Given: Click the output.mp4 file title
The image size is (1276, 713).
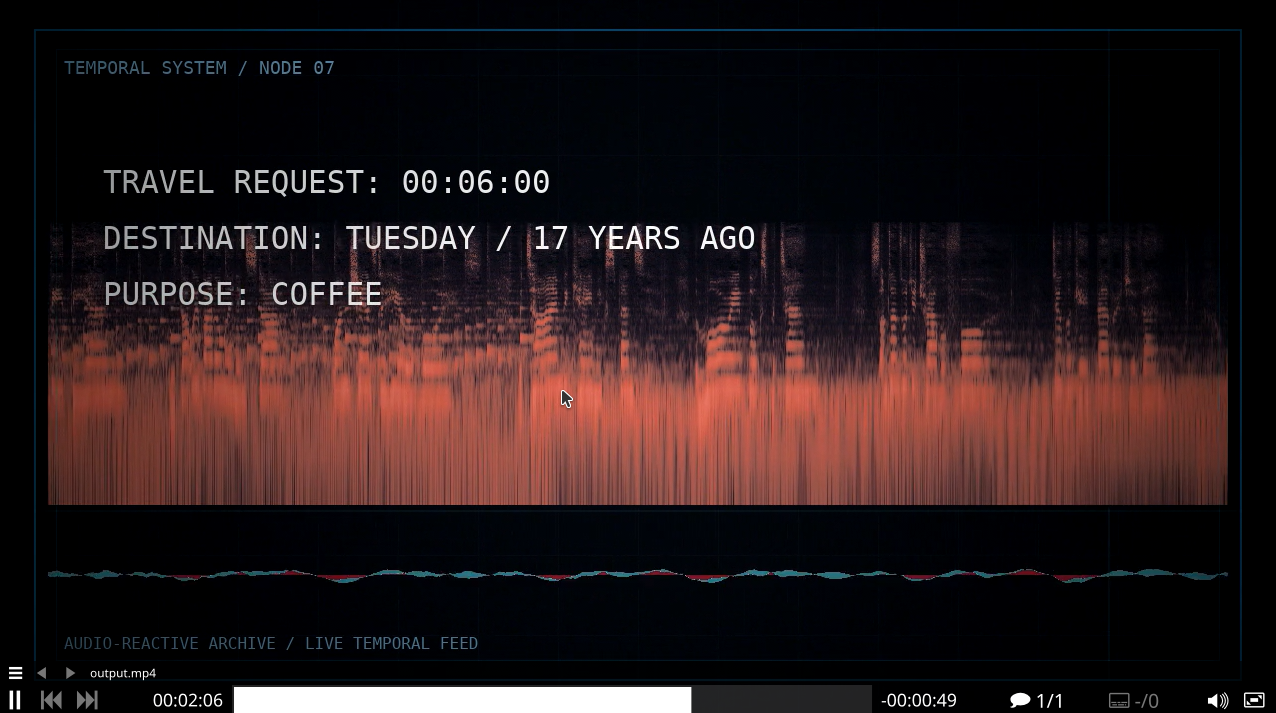Looking at the screenshot, I should pos(123,673).
